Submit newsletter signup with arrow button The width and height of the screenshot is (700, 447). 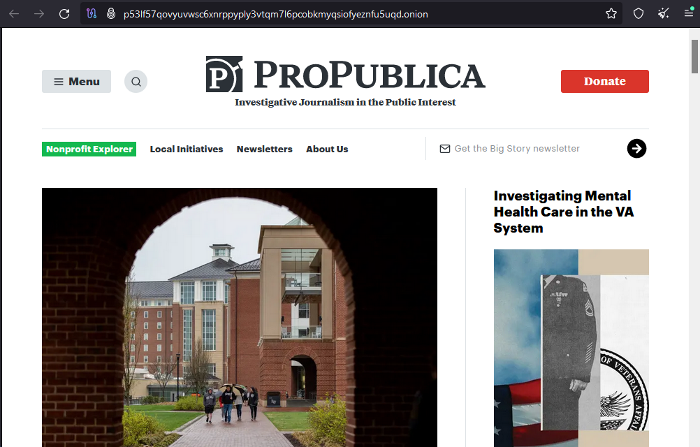(636, 149)
